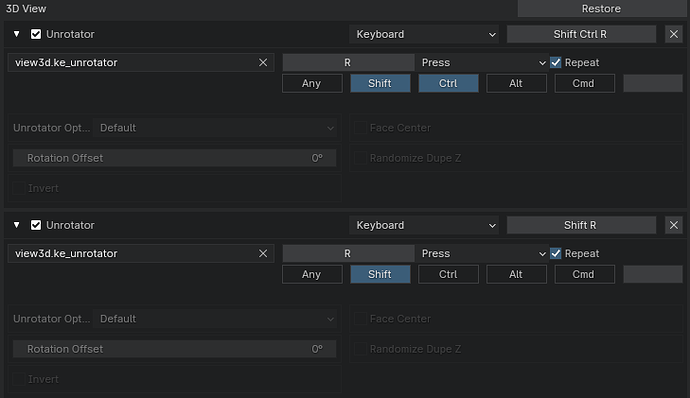The image size is (690, 398).
Task: Click the Shift Ctrl R shortcut button
Action: click(x=581, y=34)
